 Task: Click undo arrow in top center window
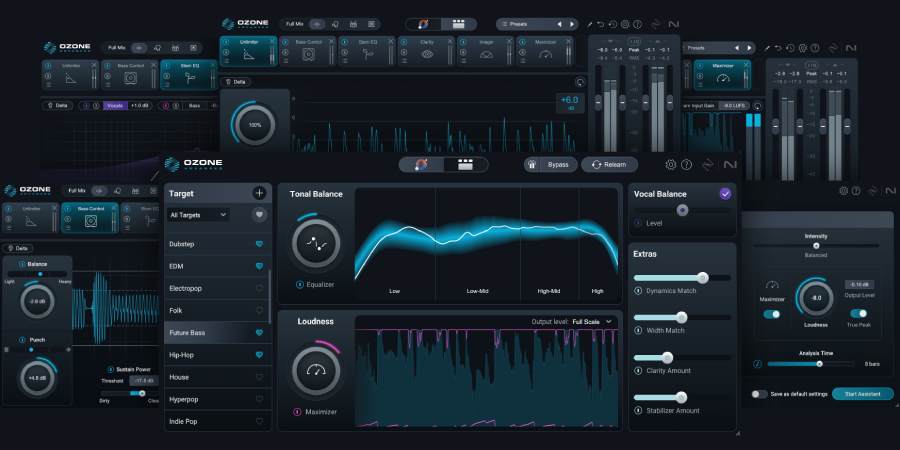pyautogui.click(x=600, y=25)
